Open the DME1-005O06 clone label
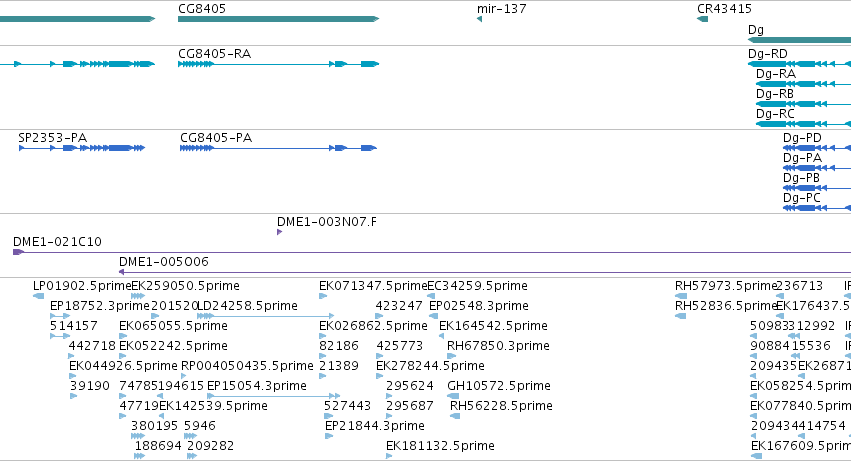The image size is (851, 461). click(x=163, y=262)
